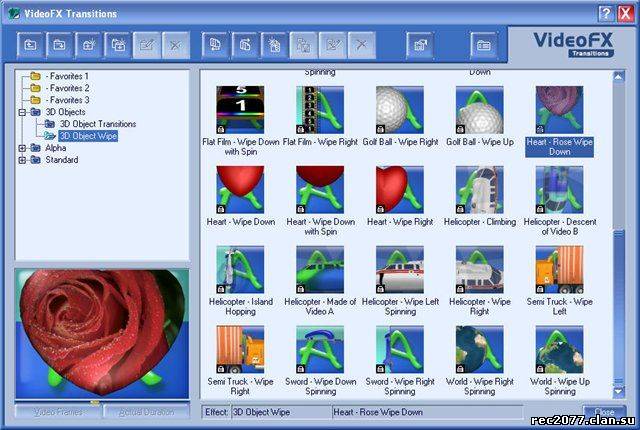Click the grayed folder edit pencil icon

147,45
